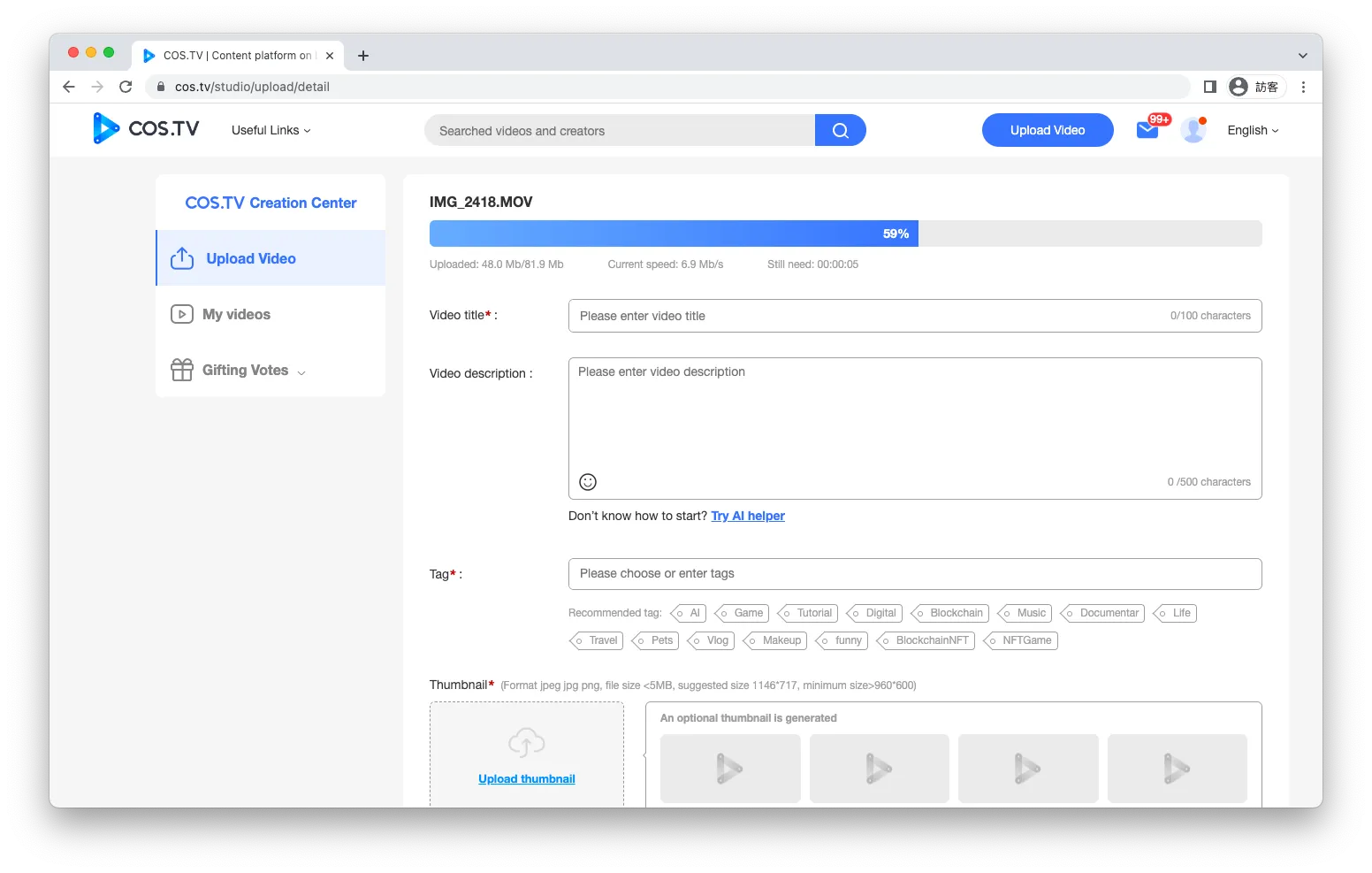Screen dimensions: 1372x873
Task: Click the search videos and creators field
Action: [x=620, y=130]
